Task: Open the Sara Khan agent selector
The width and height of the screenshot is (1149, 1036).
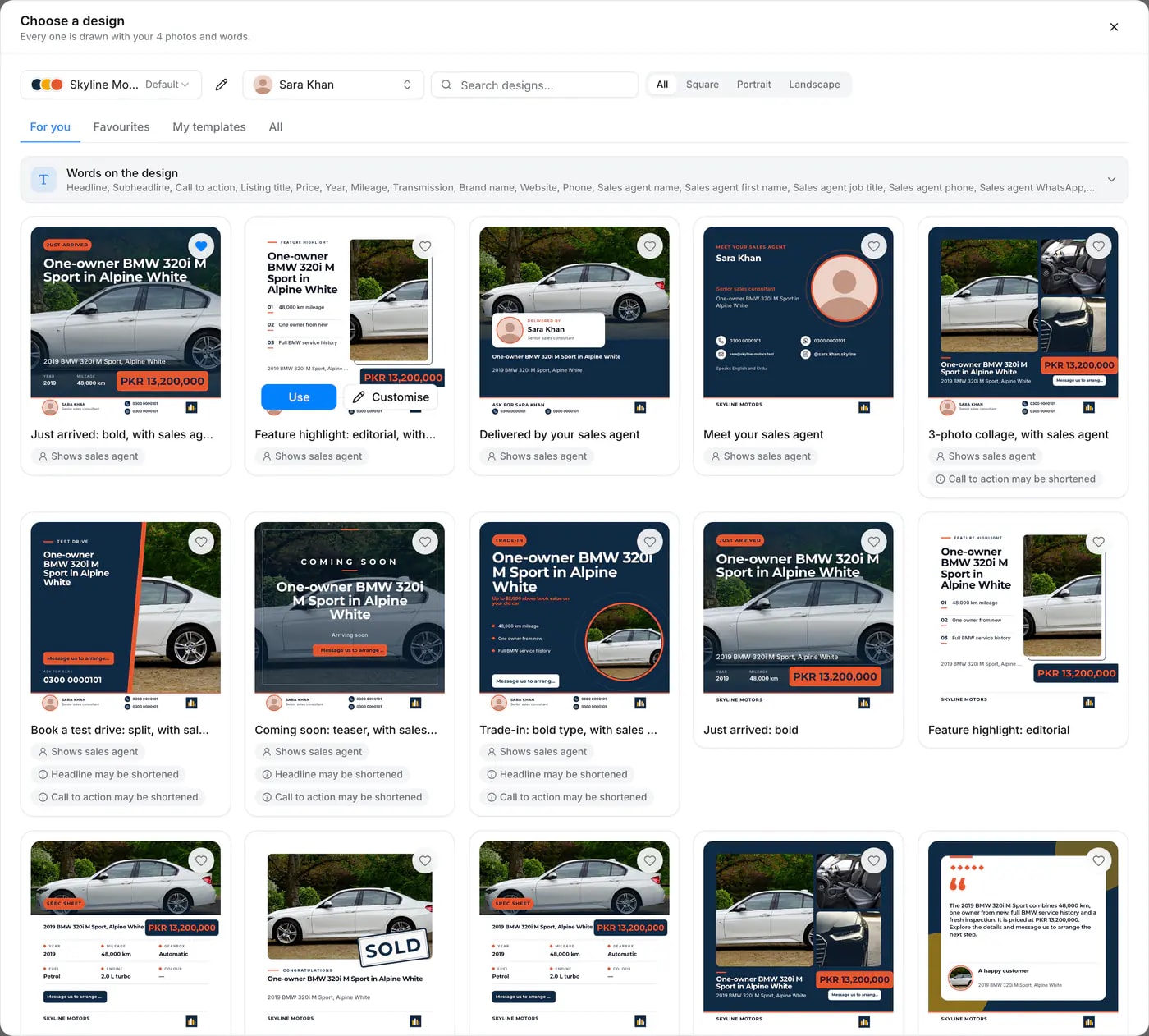Action: click(x=333, y=85)
